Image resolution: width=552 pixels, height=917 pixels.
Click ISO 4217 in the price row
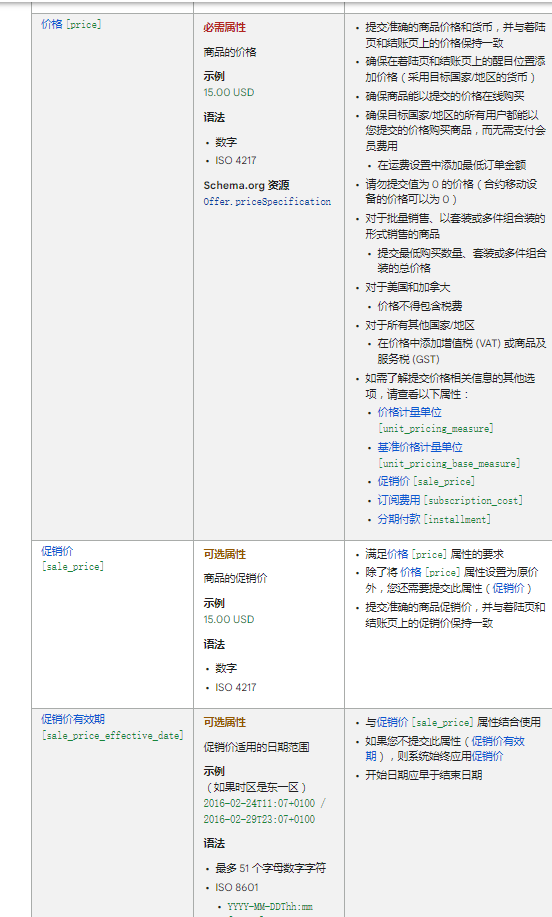[x=236, y=160]
